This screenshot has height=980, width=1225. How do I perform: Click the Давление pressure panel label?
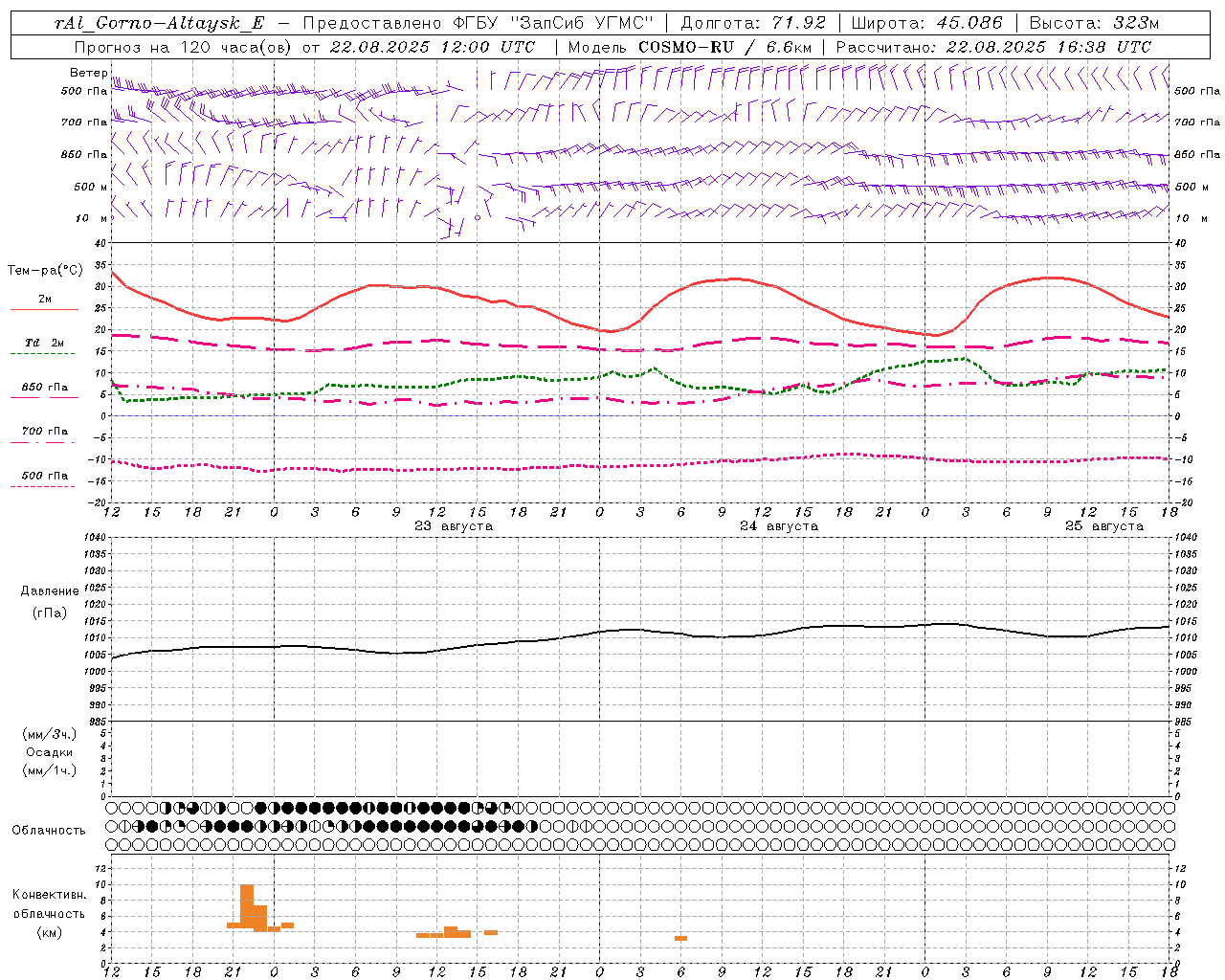pos(50,591)
